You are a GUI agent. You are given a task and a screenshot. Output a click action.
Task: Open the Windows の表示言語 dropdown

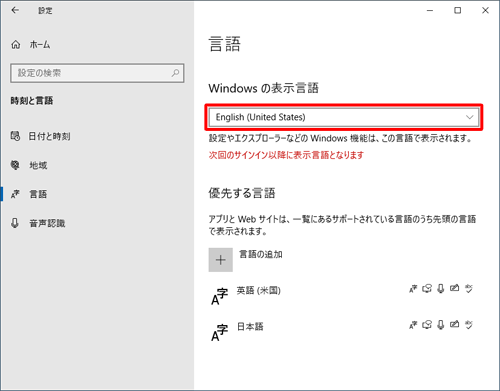(344, 117)
